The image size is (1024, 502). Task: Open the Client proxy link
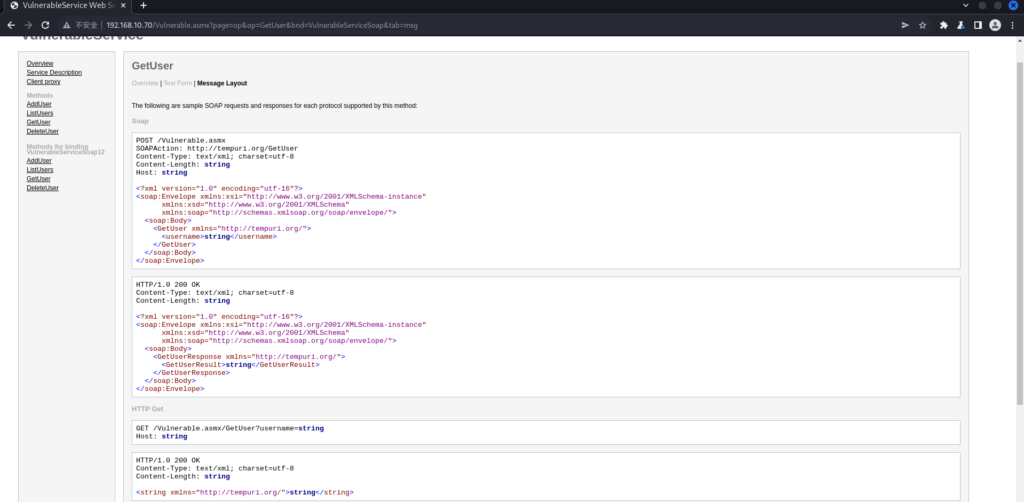click(44, 82)
